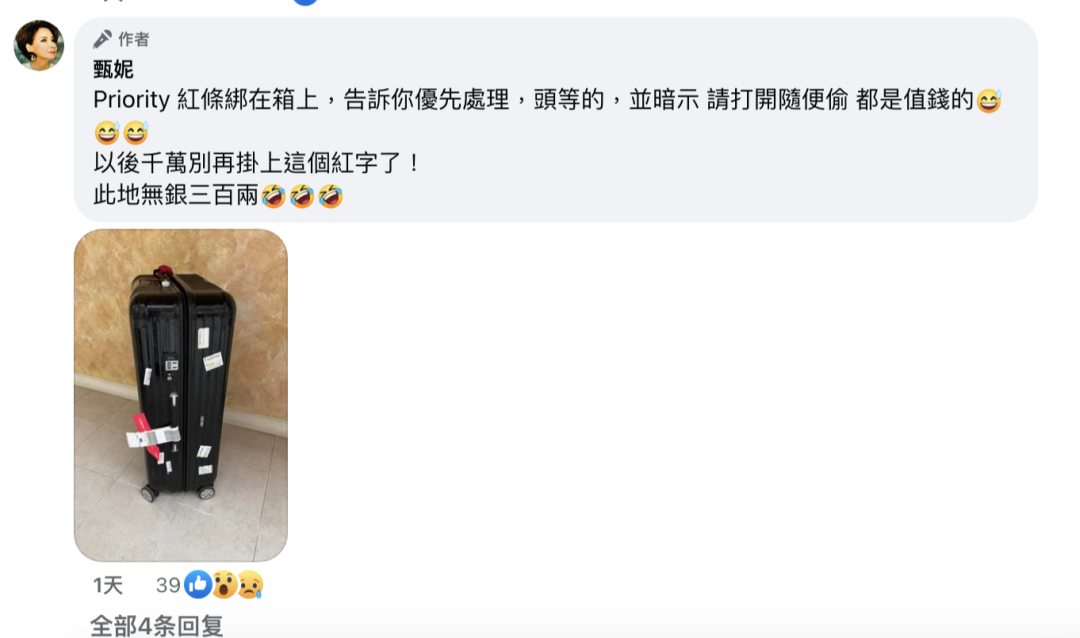Click the wow surprised reaction icon

225,585
